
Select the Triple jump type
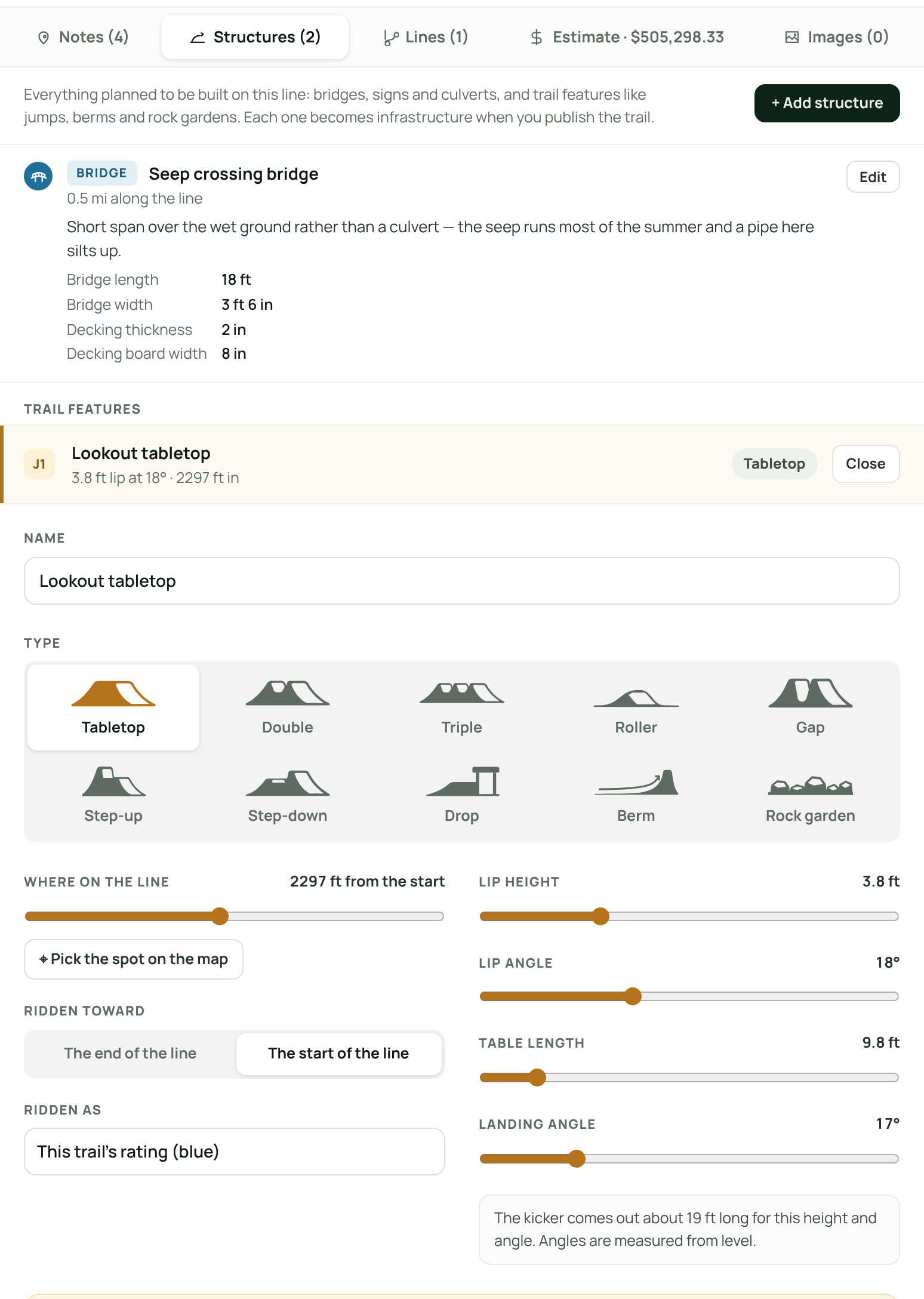pyautogui.click(x=462, y=707)
